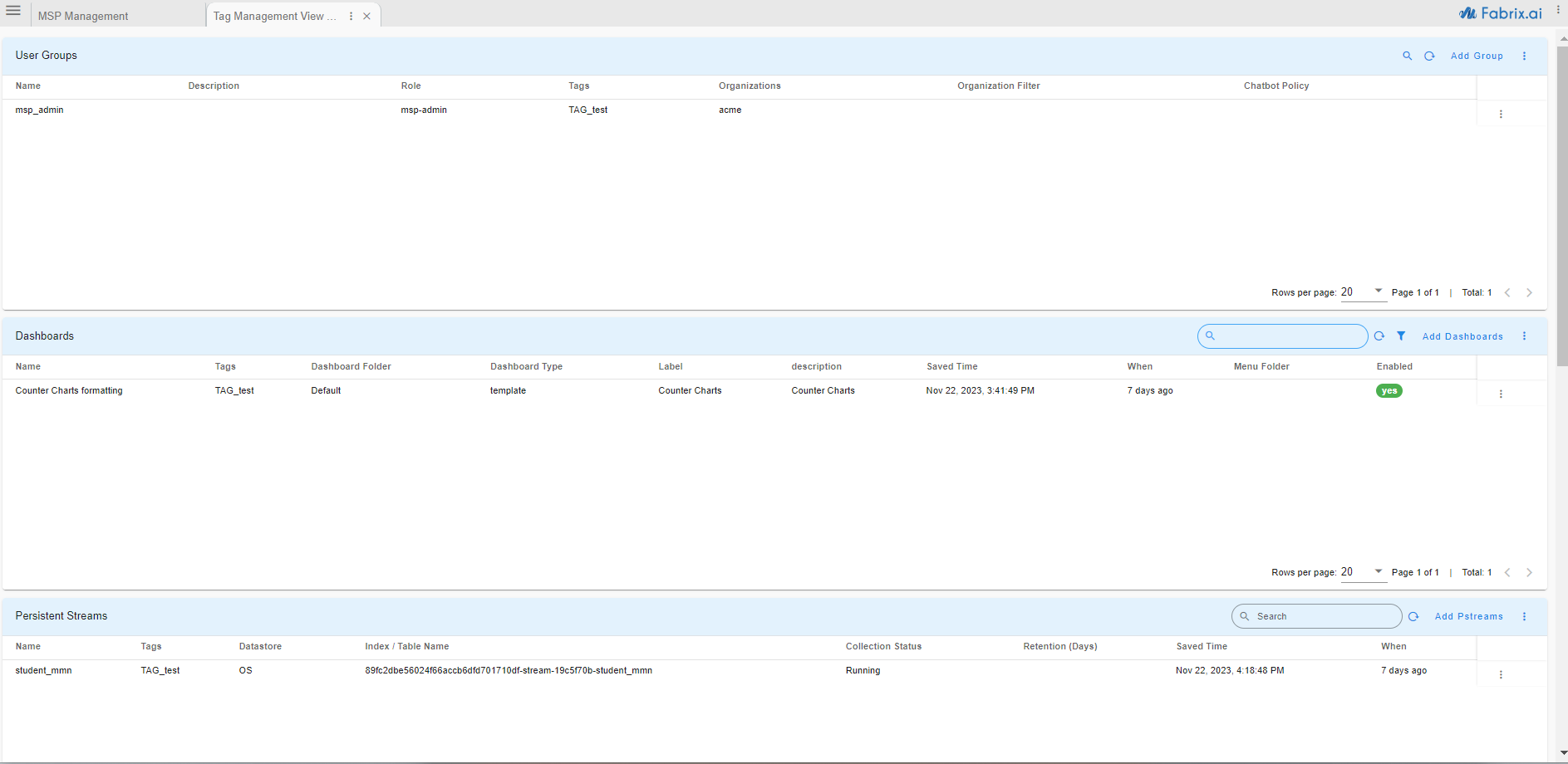
Task: Open Tag Management View tab options menu
Action: click(351, 17)
